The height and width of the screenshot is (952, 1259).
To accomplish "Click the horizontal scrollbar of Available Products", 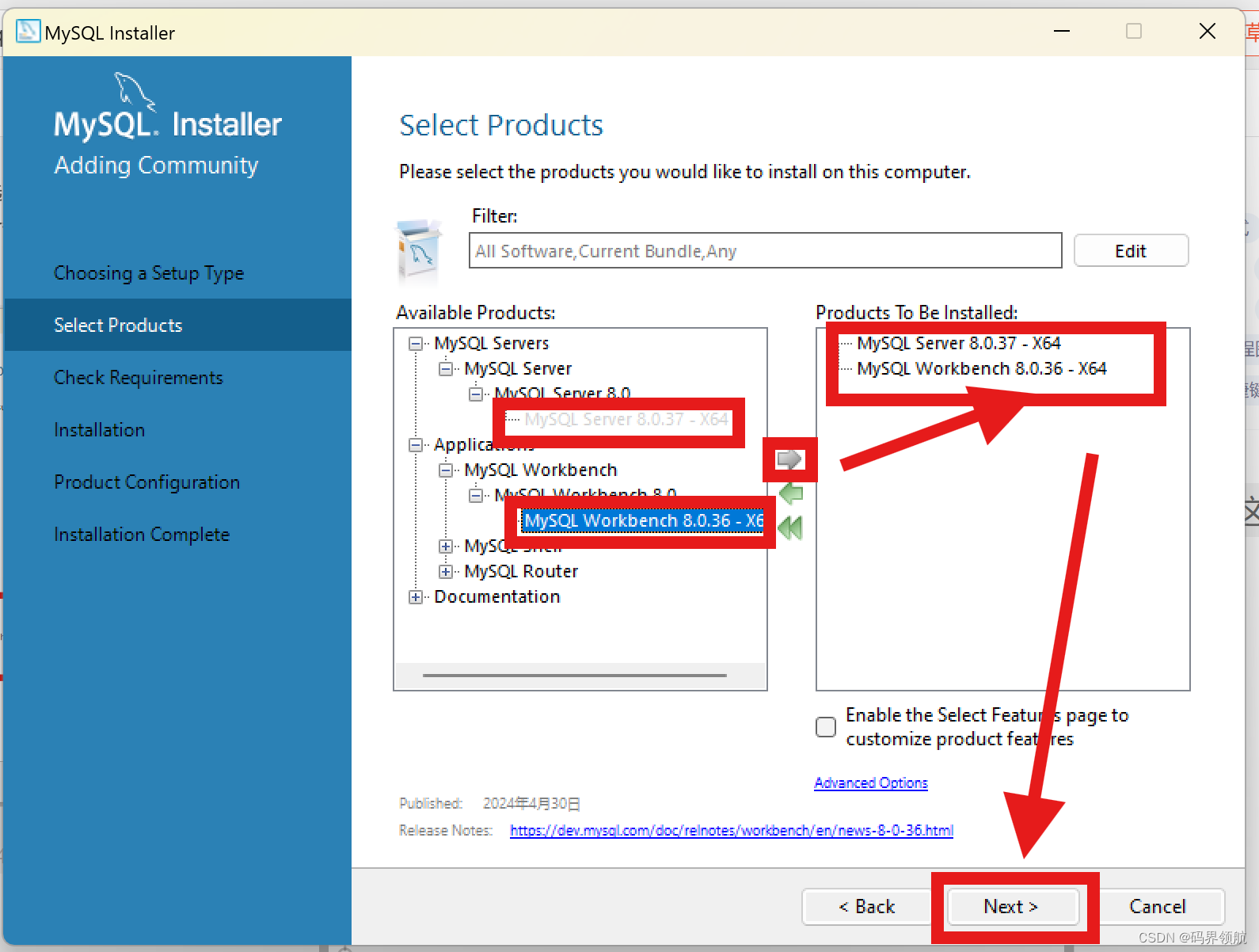I will 575,676.
